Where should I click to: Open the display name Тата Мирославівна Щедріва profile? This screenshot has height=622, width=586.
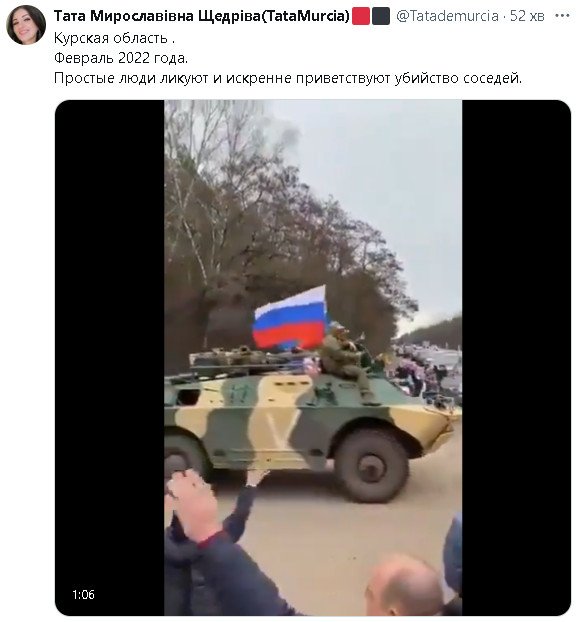click(202, 16)
